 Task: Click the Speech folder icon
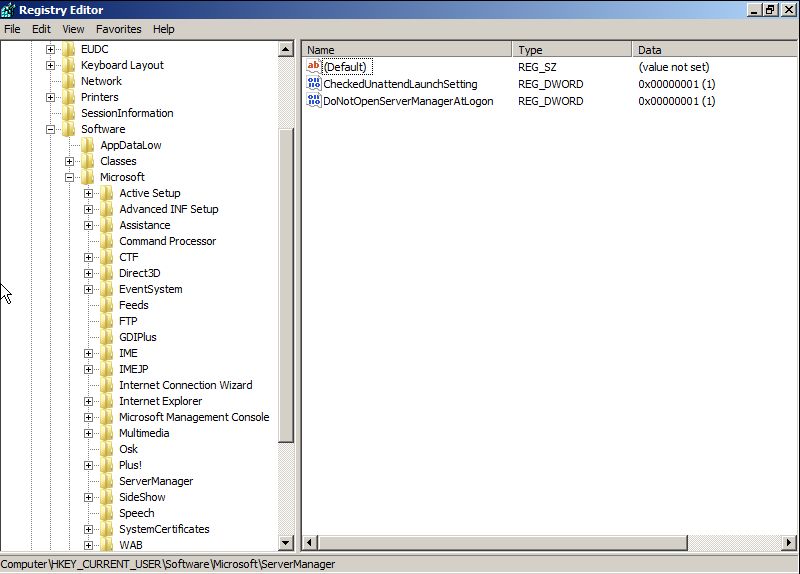point(107,513)
